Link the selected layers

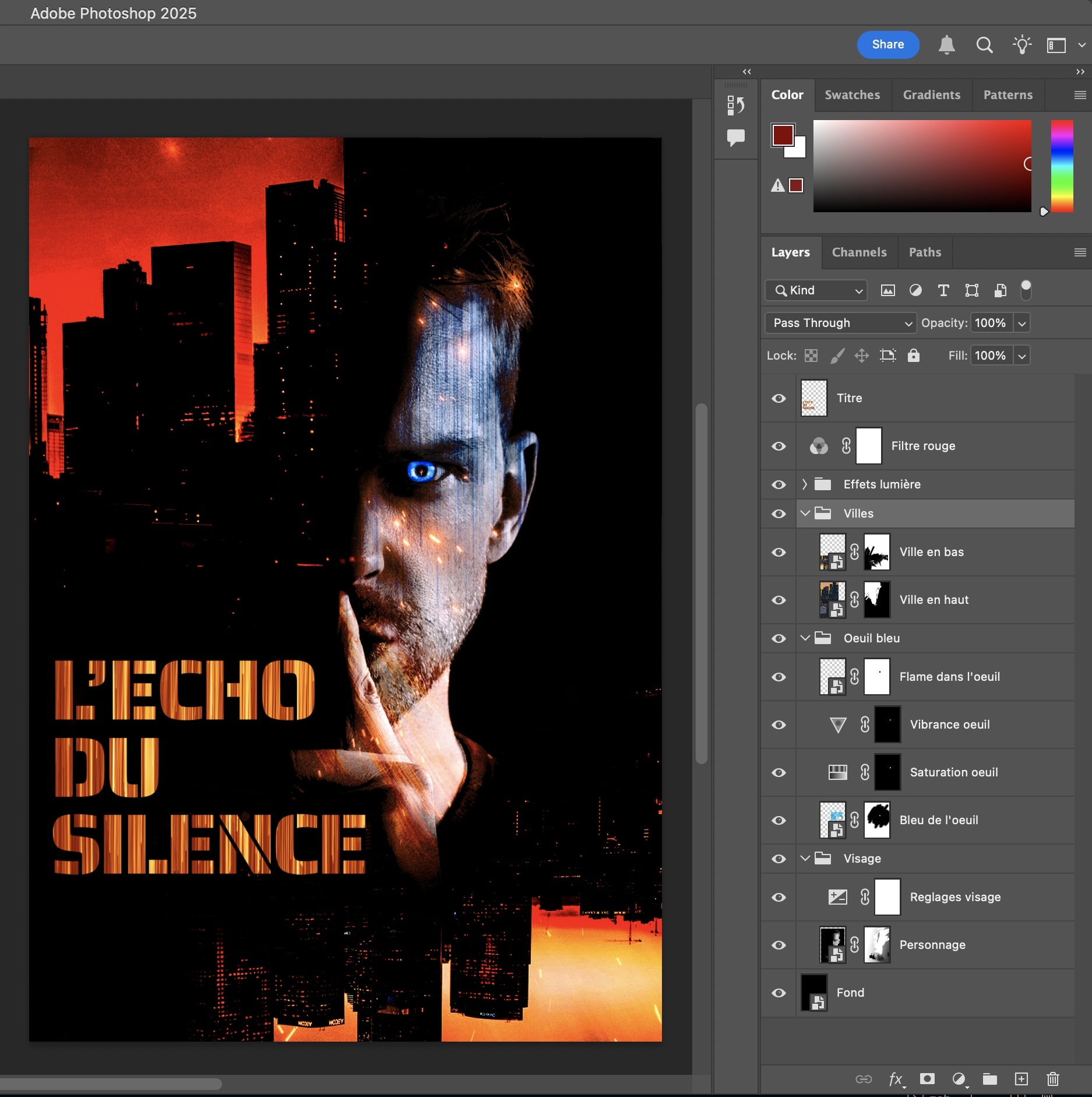863,1079
